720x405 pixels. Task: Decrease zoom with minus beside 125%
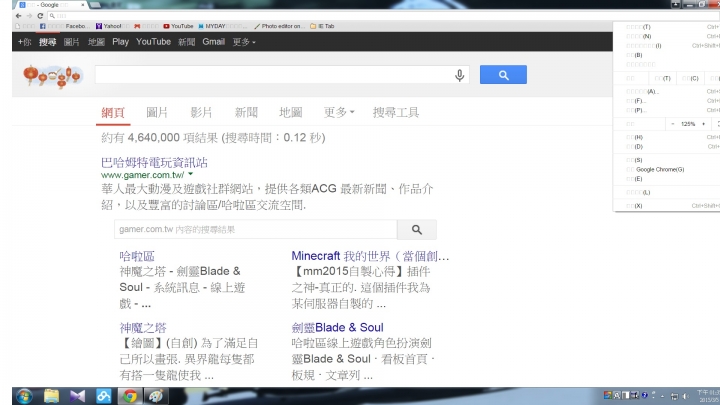[x=673, y=124]
